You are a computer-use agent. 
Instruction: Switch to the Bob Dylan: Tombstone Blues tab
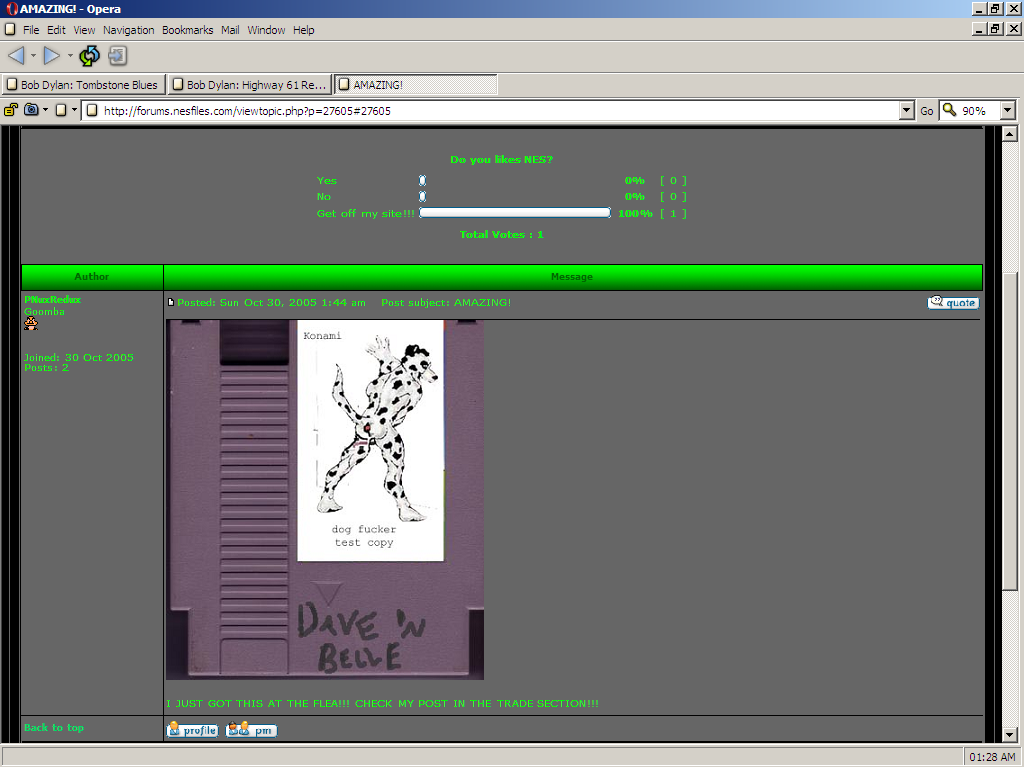pyautogui.click(x=83, y=85)
